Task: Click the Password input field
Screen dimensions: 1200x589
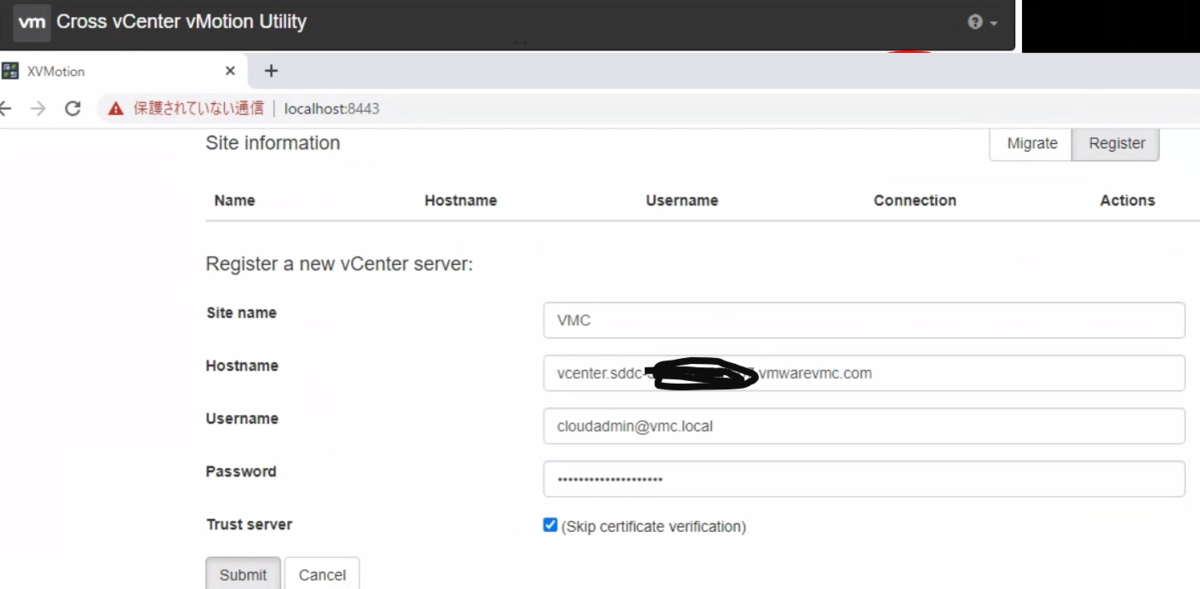Action: click(x=864, y=479)
